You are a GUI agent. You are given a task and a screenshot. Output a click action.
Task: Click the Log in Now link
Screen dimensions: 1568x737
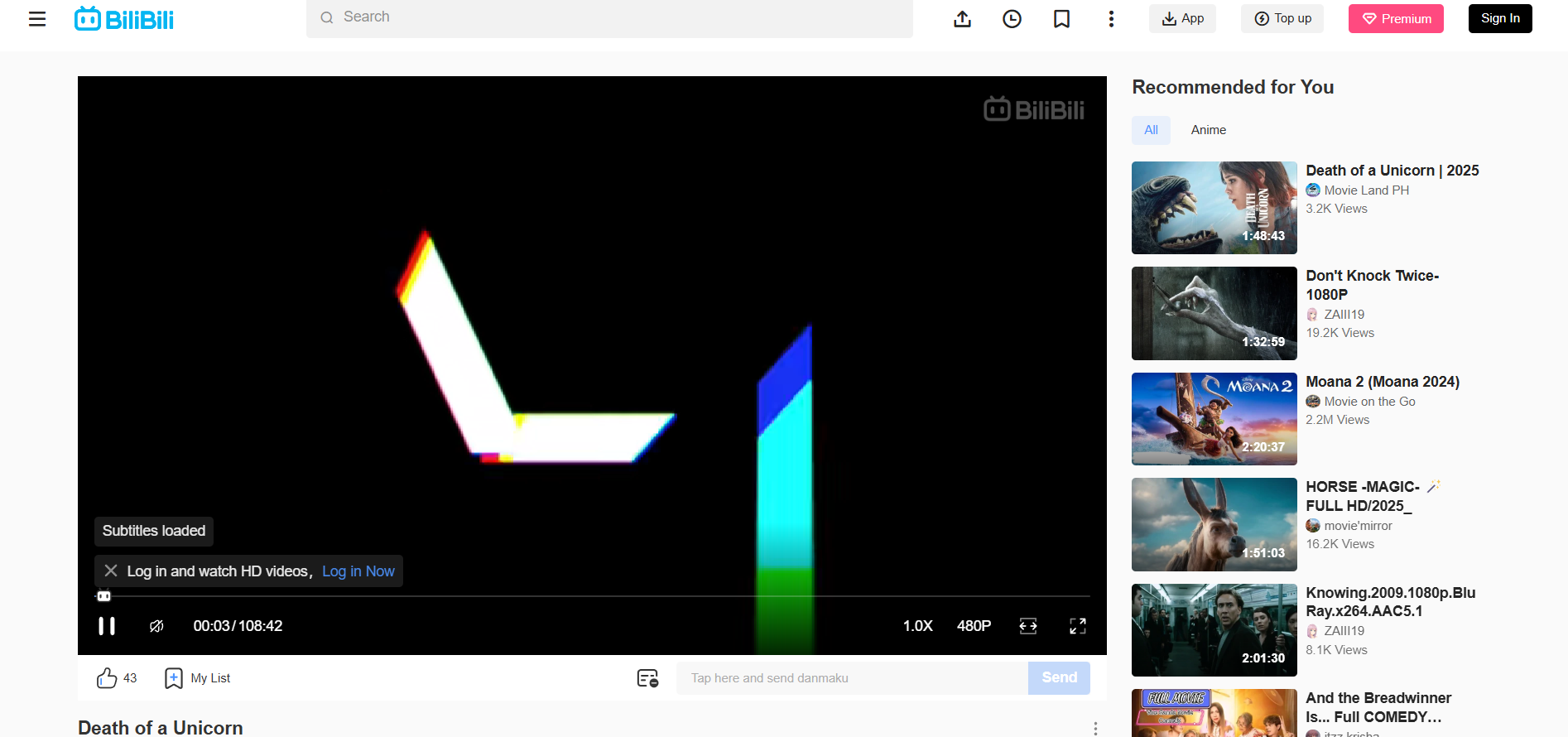[358, 571]
